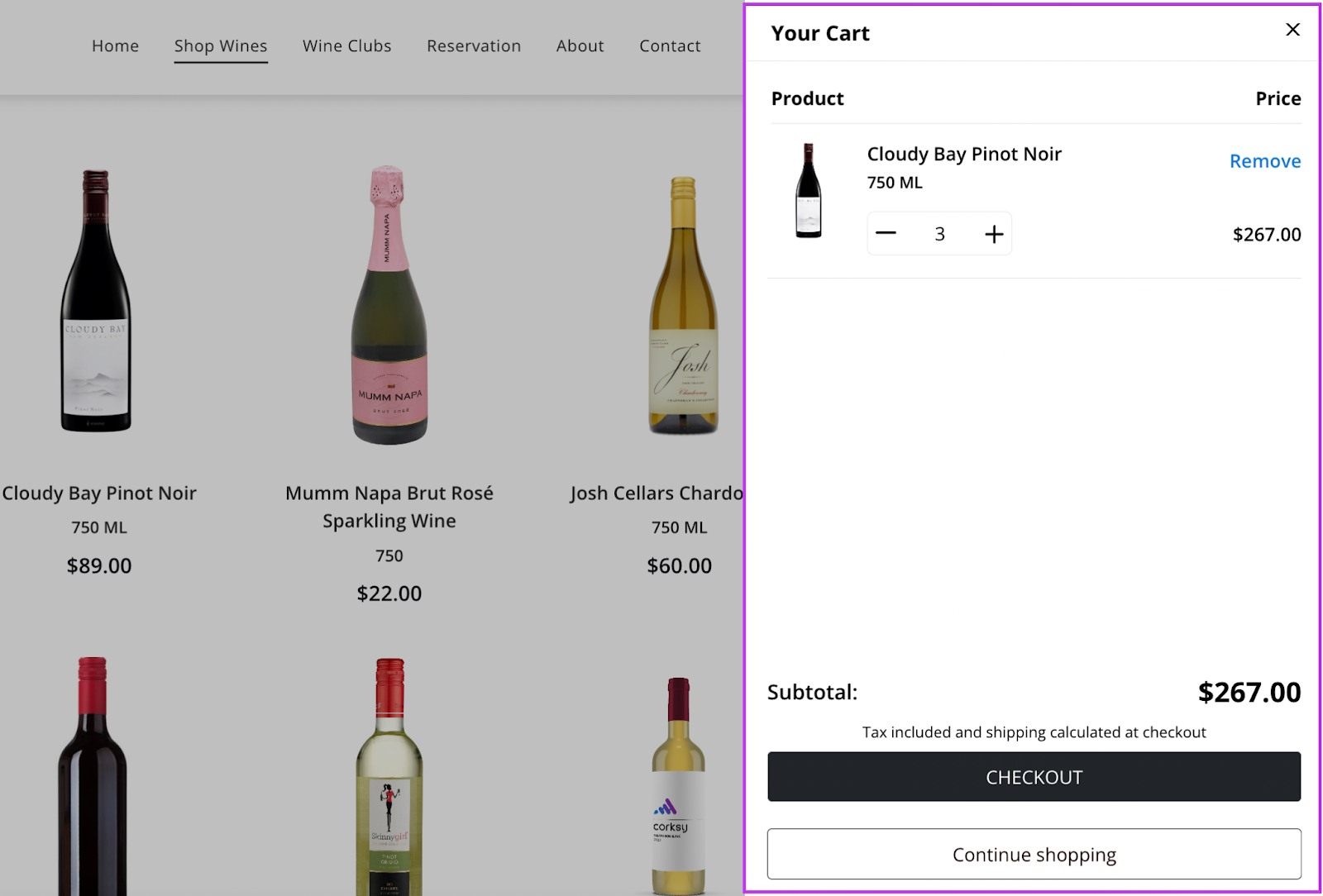The image size is (1323, 896).
Task: Open Cloudy Bay Pinot Noir product image
Action: [x=96, y=301]
